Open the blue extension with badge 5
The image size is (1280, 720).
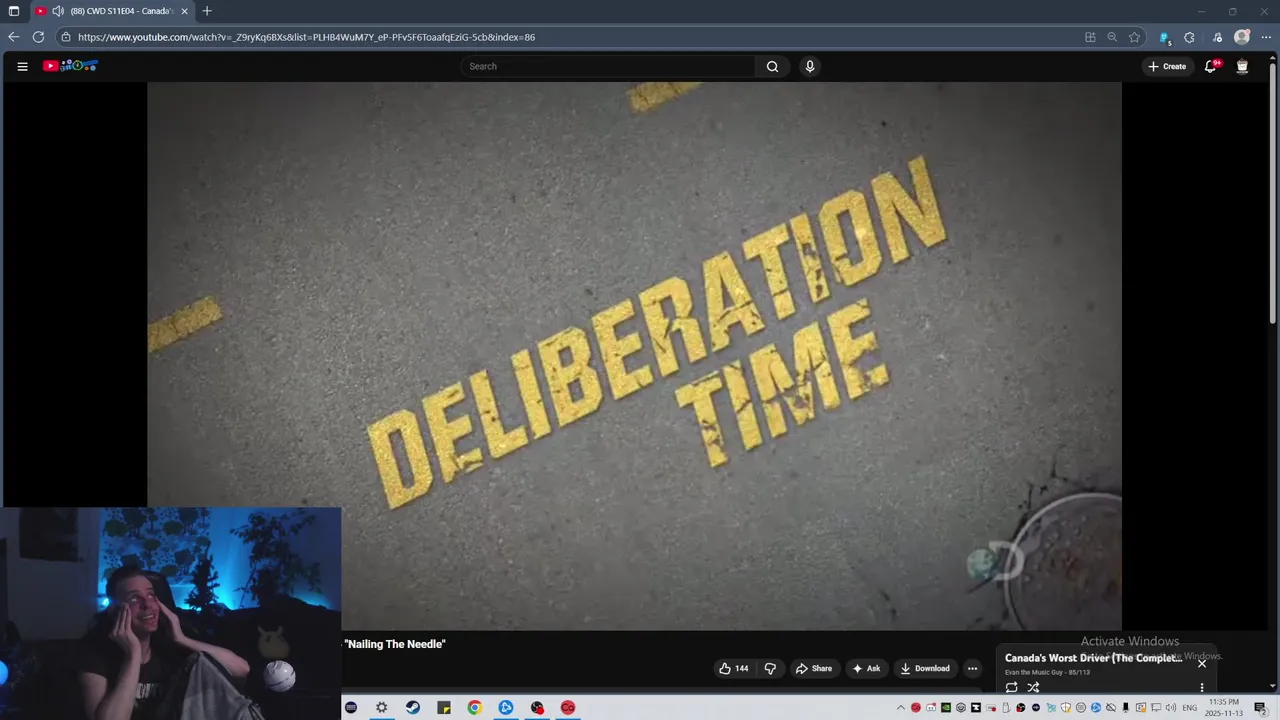pyautogui.click(x=1165, y=38)
